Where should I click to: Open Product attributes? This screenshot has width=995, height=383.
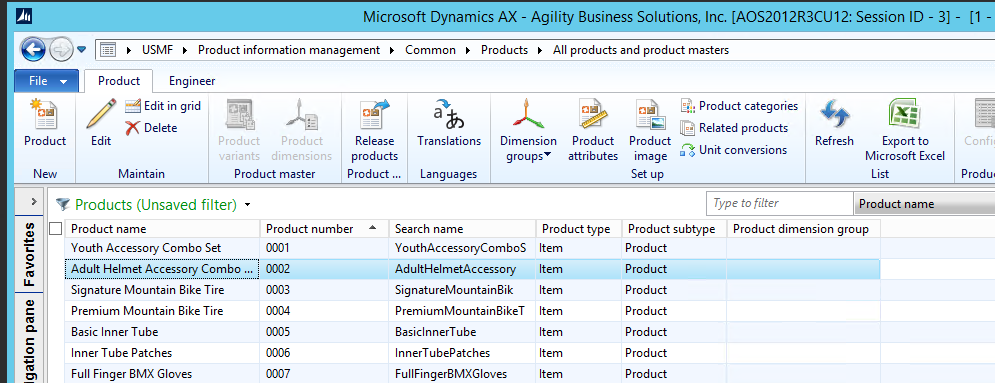coord(593,130)
